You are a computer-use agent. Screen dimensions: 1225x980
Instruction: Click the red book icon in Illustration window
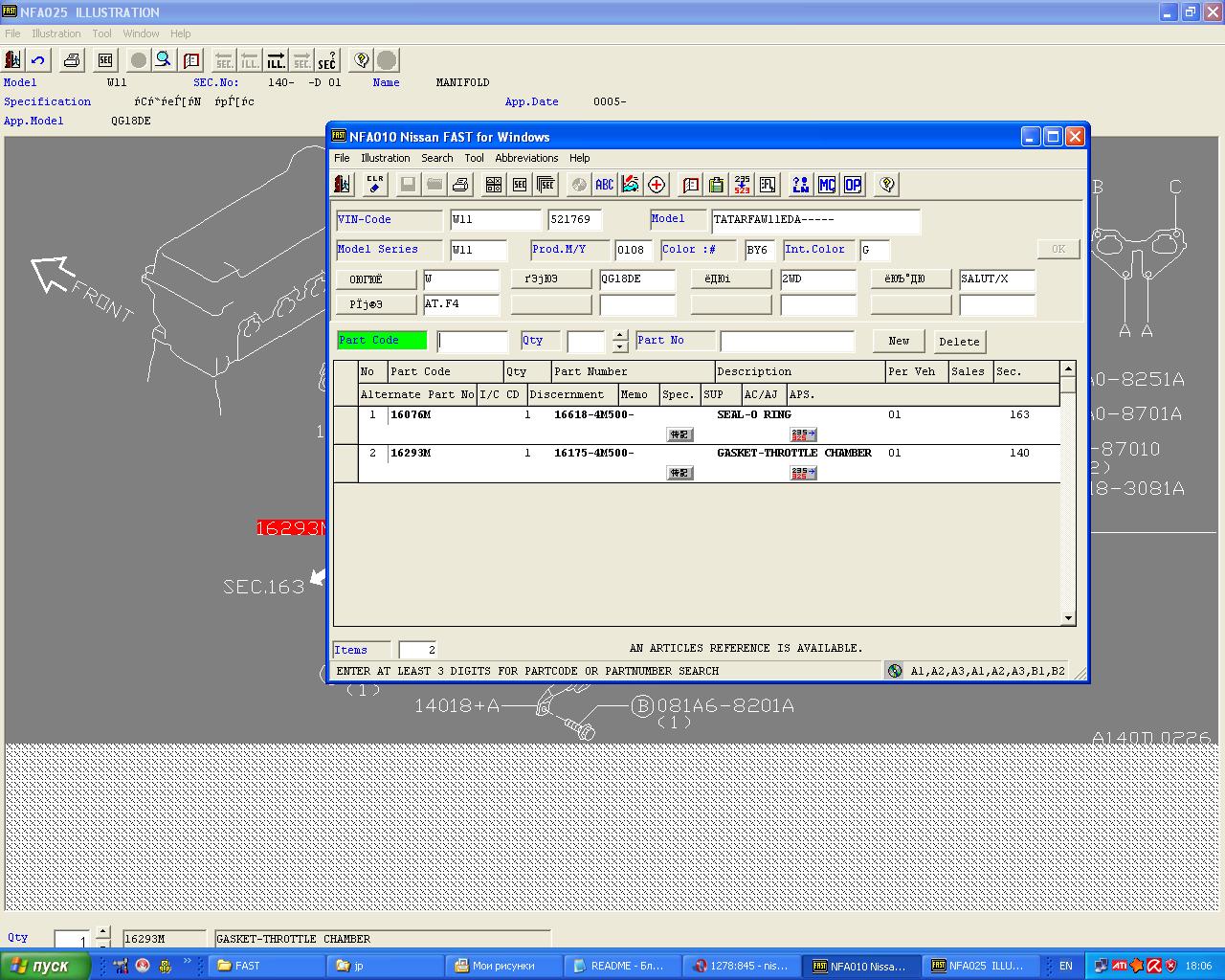click(191, 60)
